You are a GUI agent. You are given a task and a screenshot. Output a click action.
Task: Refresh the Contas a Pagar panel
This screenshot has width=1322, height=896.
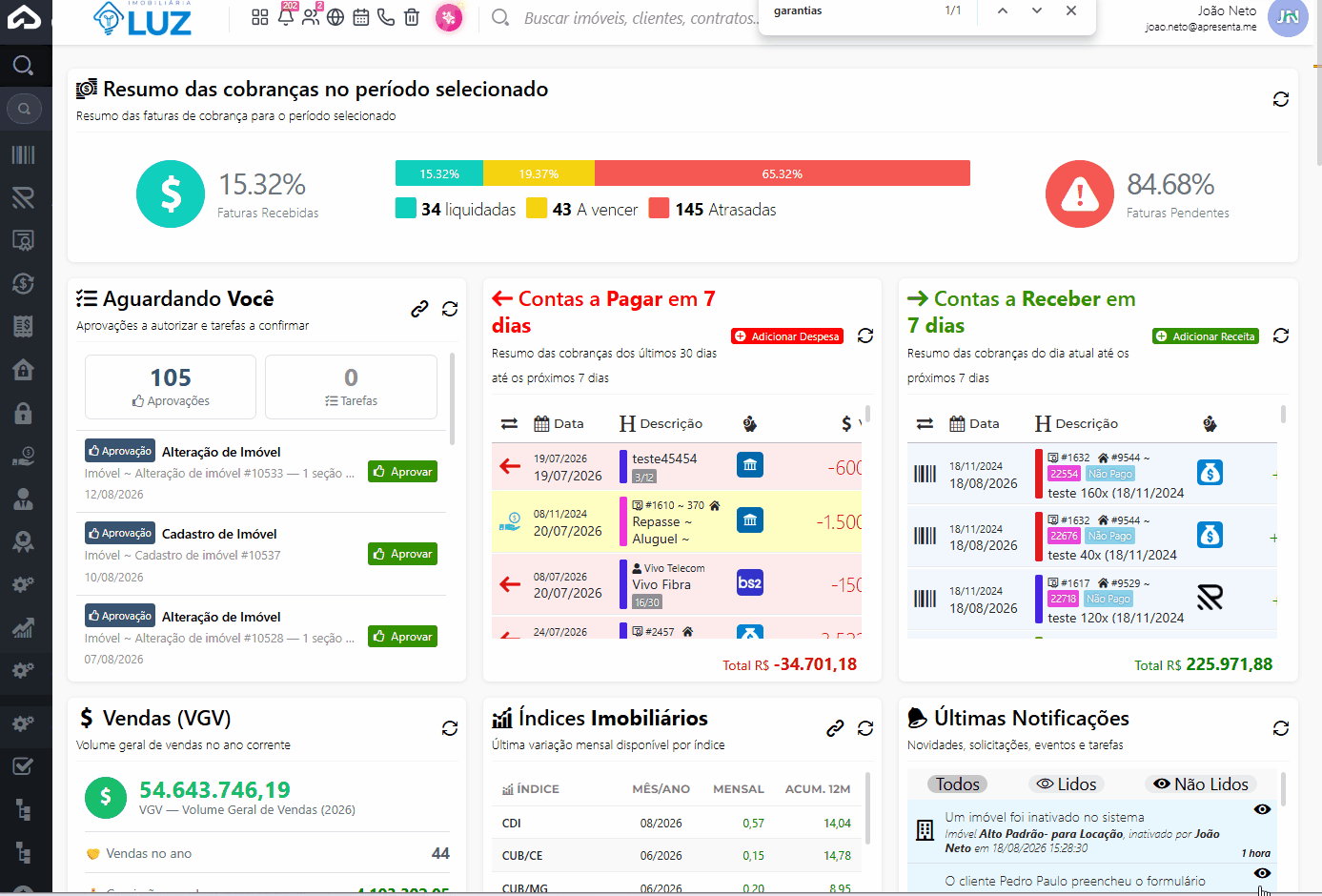865,336
